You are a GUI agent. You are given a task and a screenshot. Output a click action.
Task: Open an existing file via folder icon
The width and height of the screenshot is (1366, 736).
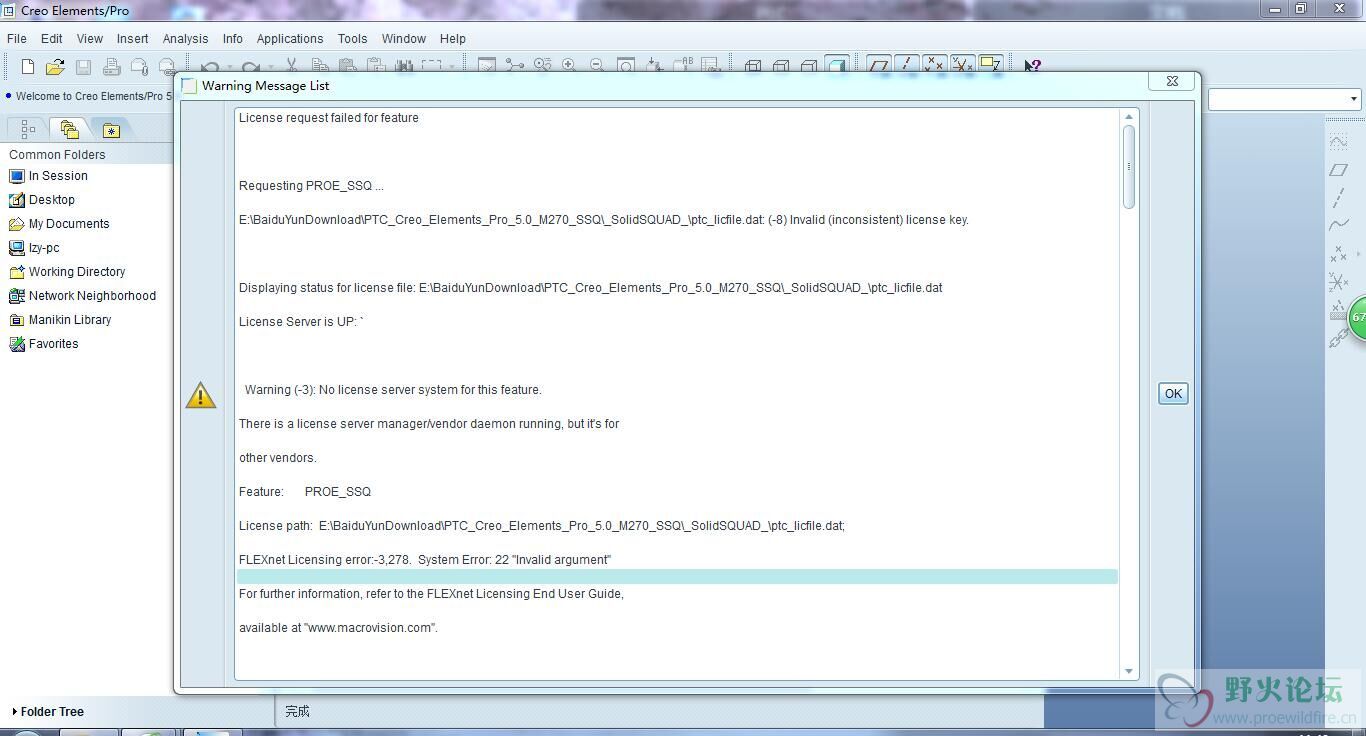[55, 66]
